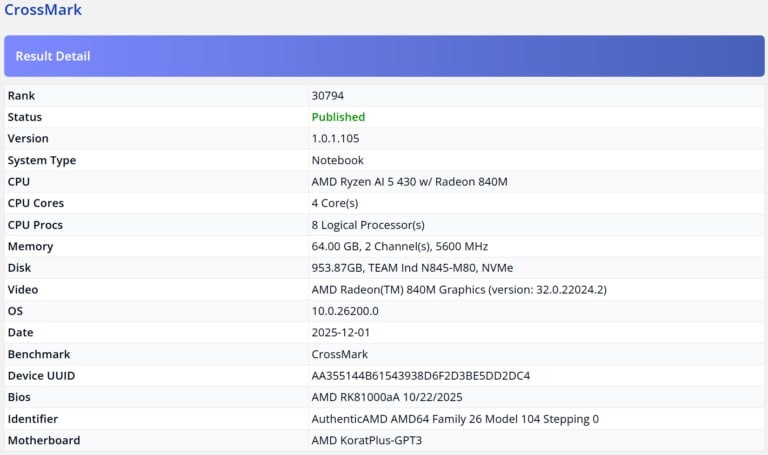Click the green Published status text
This screenshot has height=455, width=768.
click(x=338, y=117)
